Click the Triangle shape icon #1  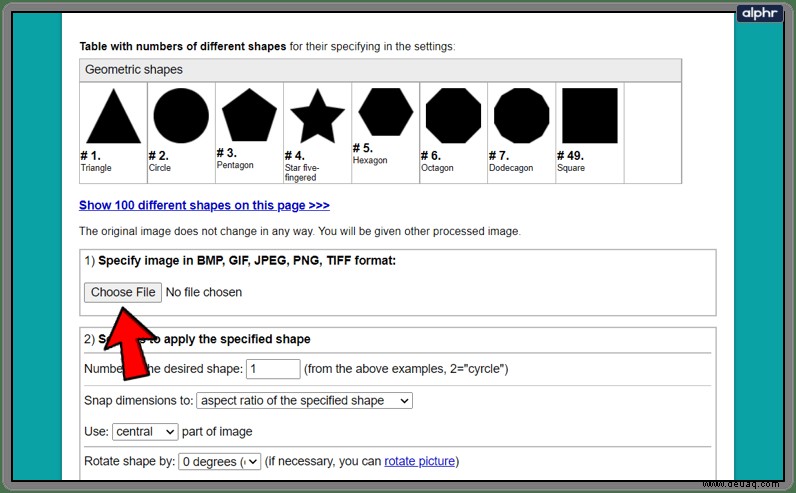point(114,116)
